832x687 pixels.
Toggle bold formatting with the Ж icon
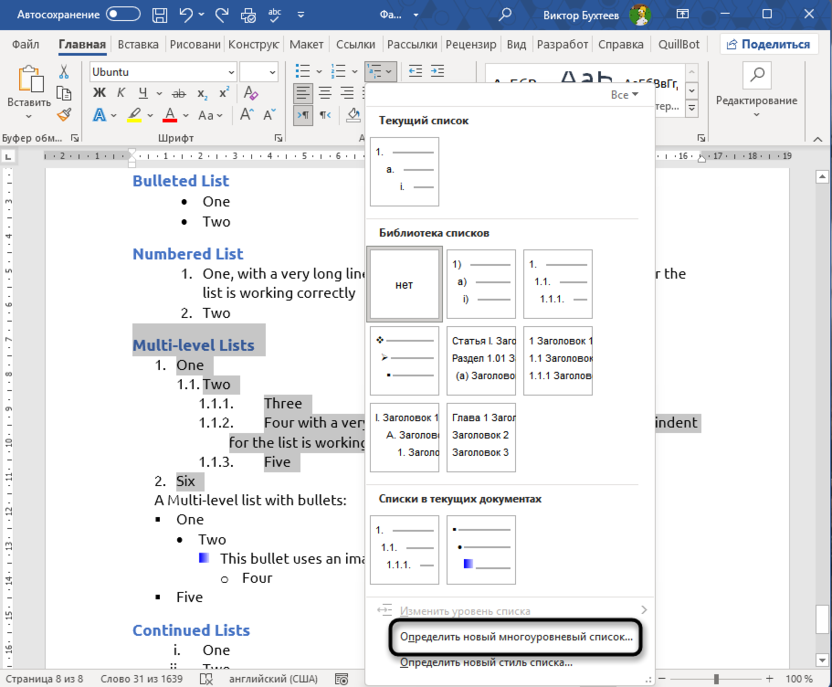click(98, 91)
